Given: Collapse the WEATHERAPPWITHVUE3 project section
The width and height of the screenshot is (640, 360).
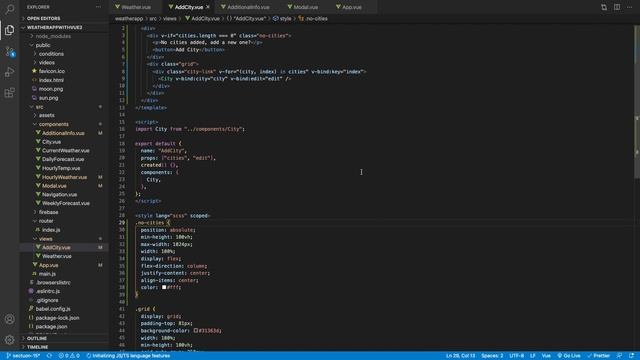Looking at the screenshot, I should point(54,27).
